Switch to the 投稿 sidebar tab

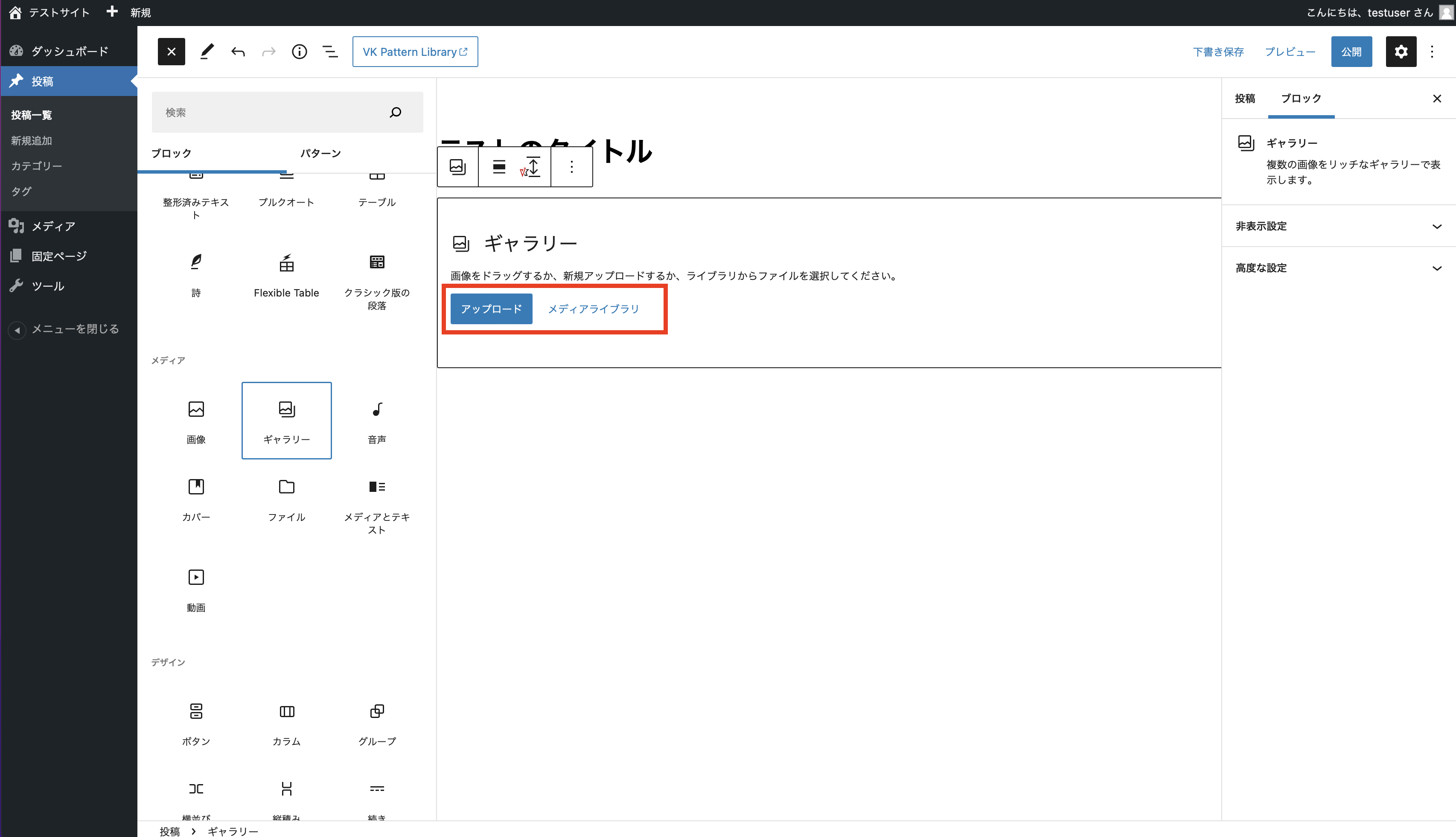coord(1245,98)
